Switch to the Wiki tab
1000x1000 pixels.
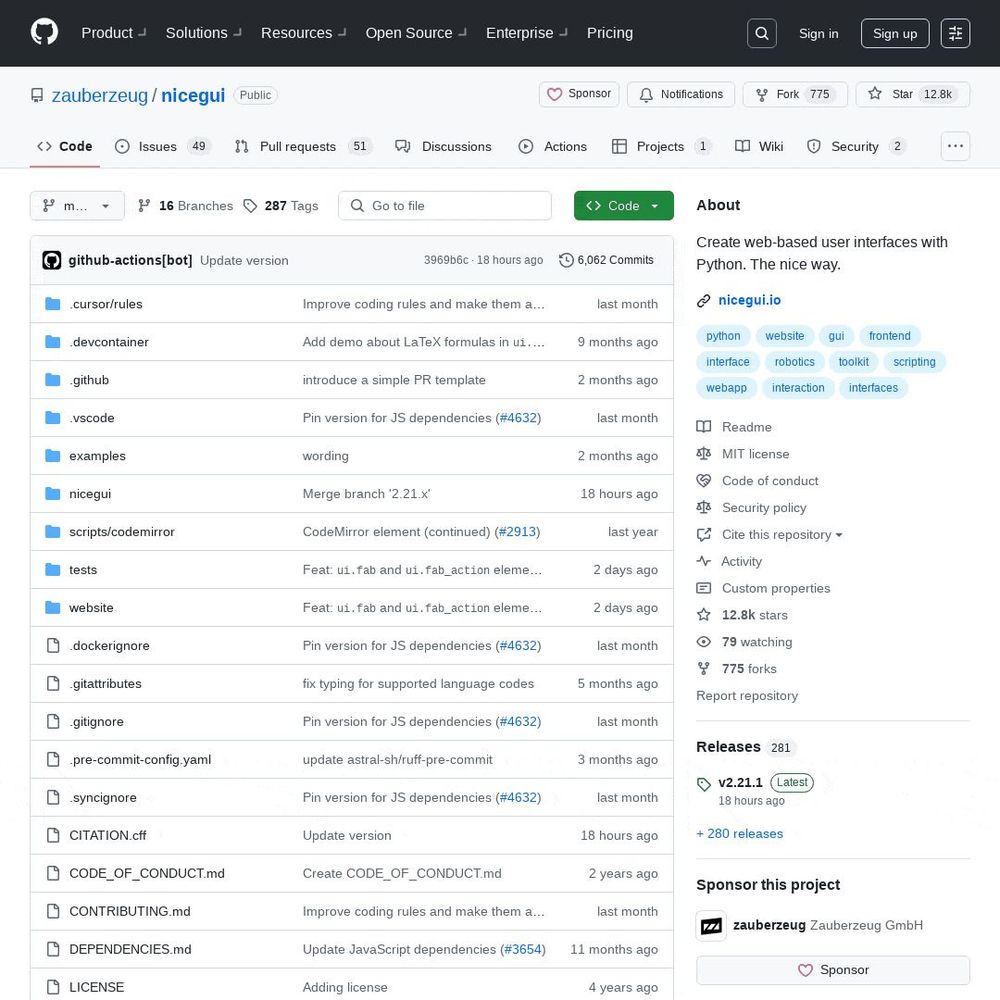click(759, 147)
